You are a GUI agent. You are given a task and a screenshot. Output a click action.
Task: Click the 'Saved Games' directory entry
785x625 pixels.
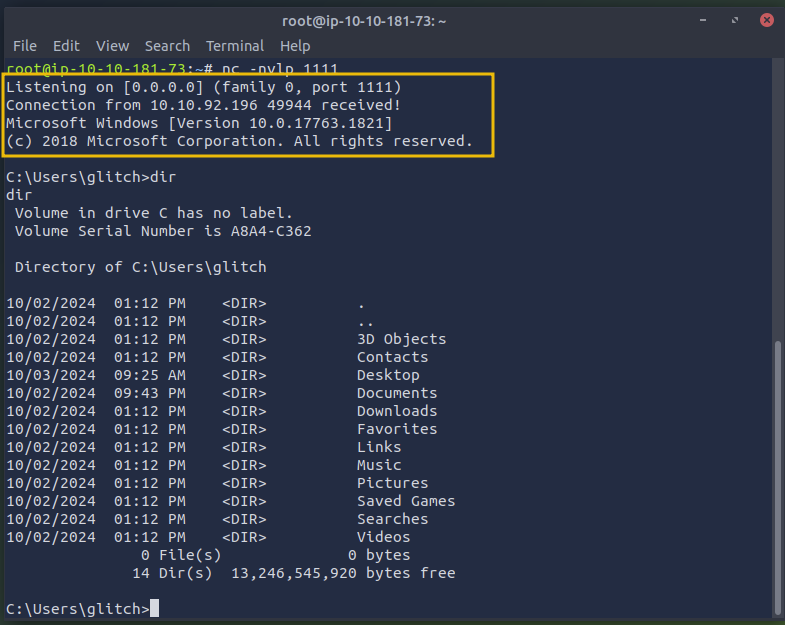coord(406,502)
